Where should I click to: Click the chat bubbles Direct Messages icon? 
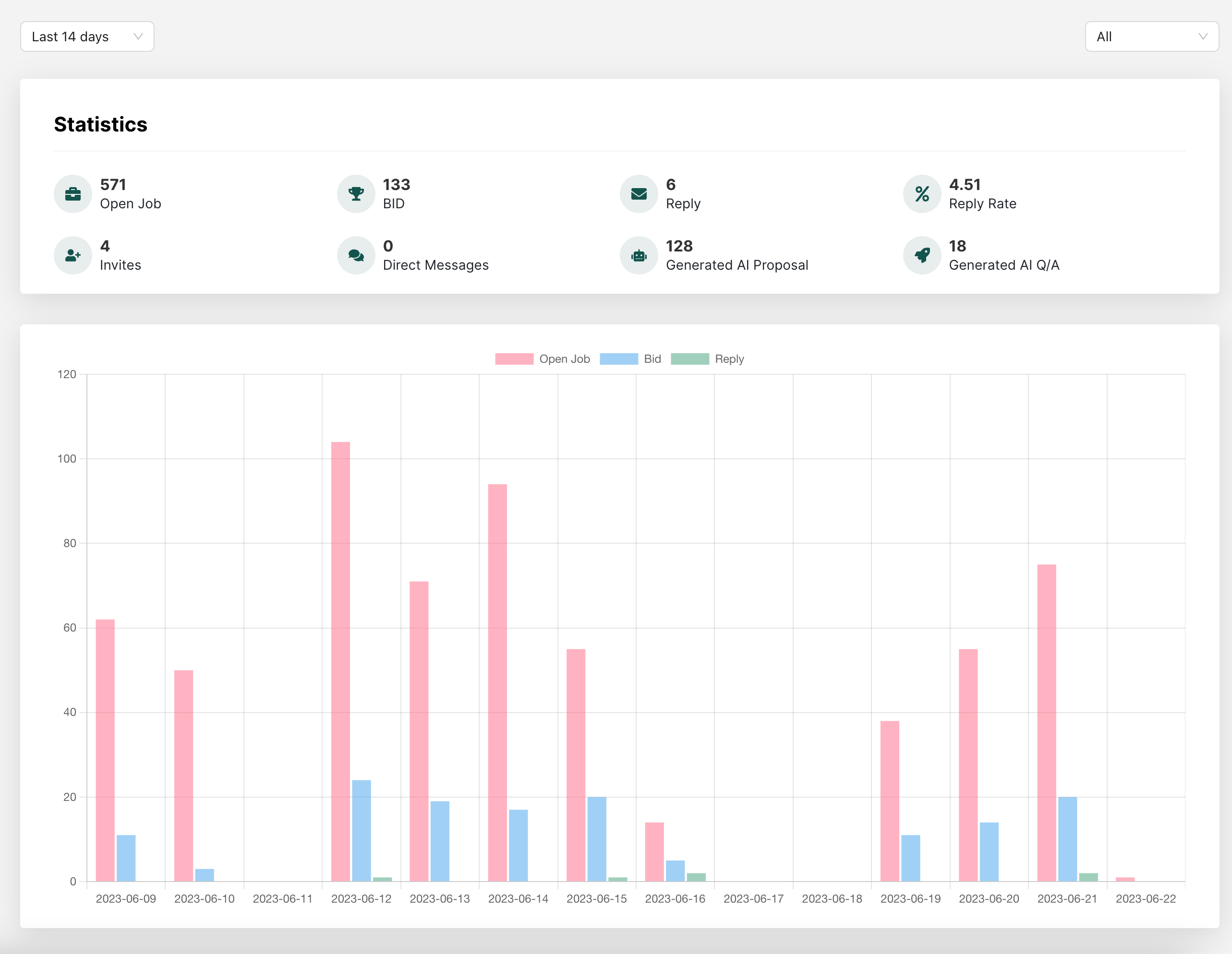click(x=356, y=255)
